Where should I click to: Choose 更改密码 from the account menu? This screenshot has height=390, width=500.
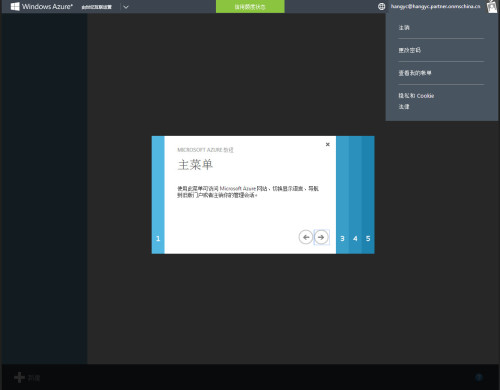click(409, 50)
